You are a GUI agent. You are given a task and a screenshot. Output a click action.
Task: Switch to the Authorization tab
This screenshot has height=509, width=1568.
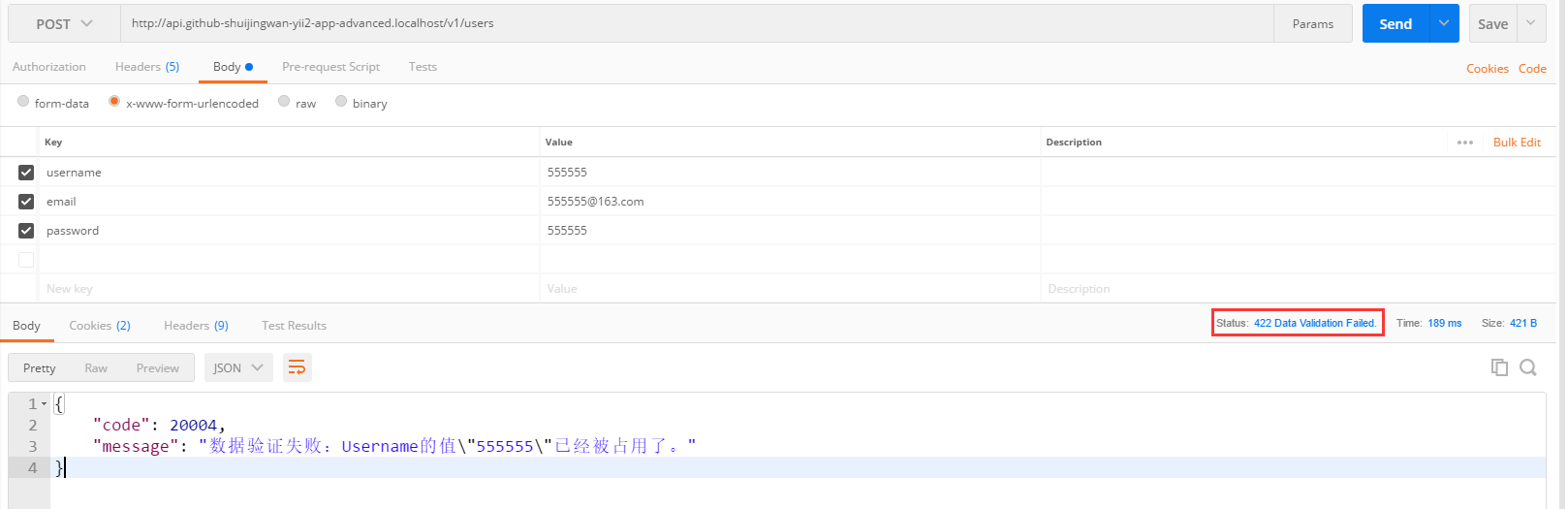point(49,67)
